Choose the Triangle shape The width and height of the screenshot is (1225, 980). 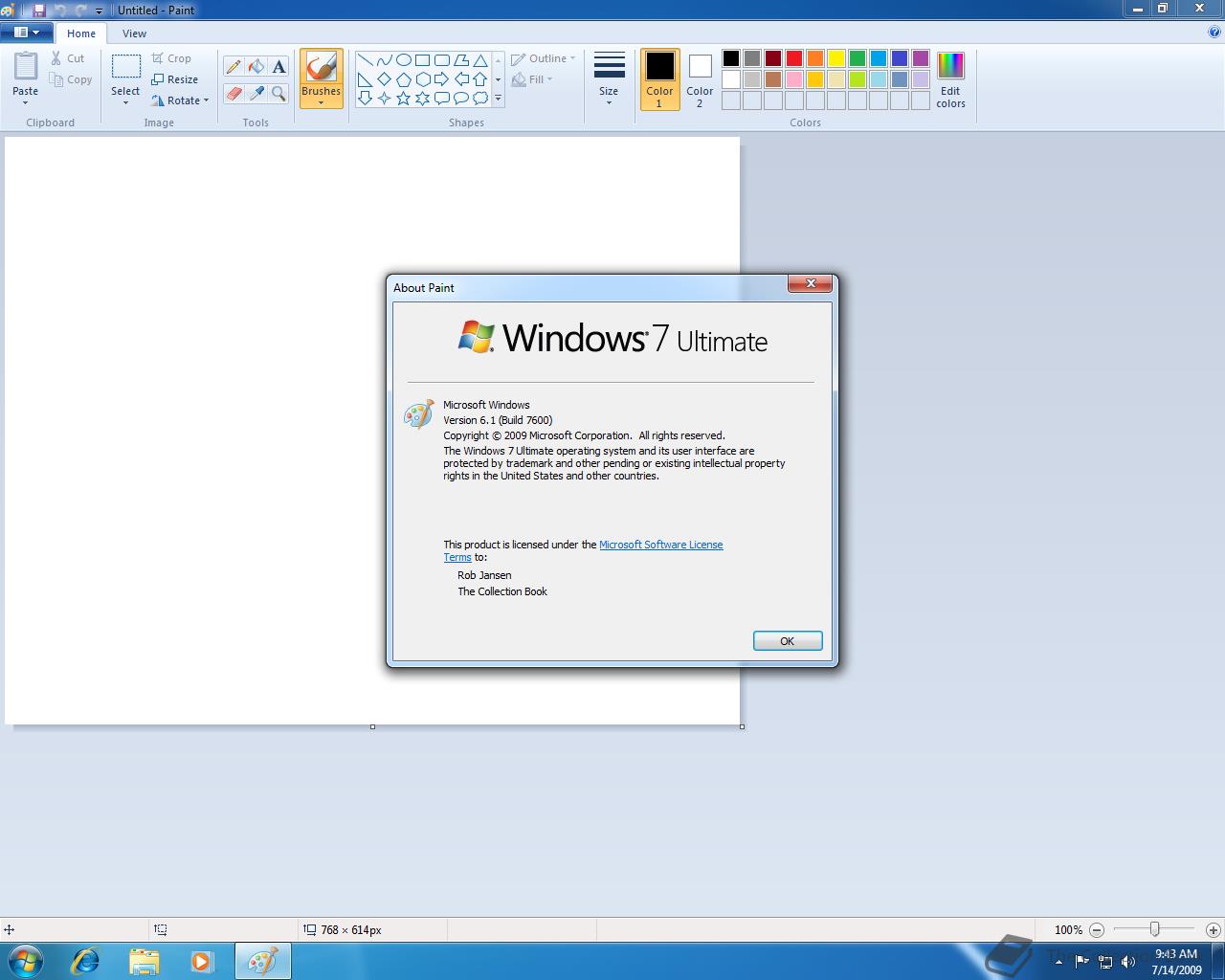click(480, 60)
